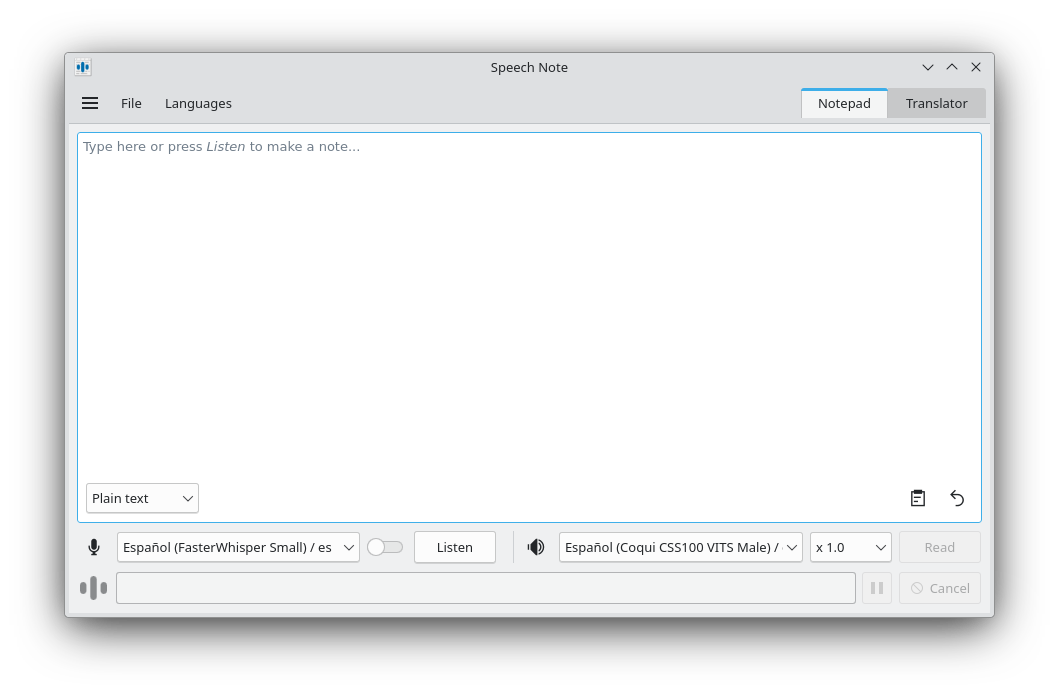Click the paste from clipboard icon
The width and height of the screenshot is (1059, 694).
(x=917, y=498)
